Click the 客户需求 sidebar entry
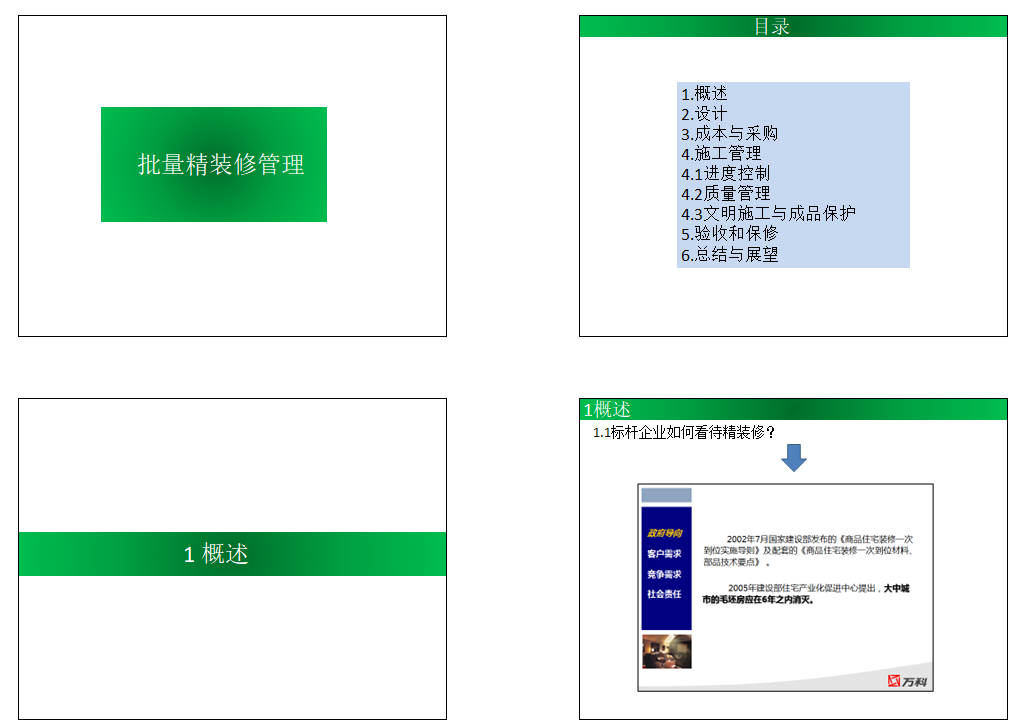 [x=664, y=551]
